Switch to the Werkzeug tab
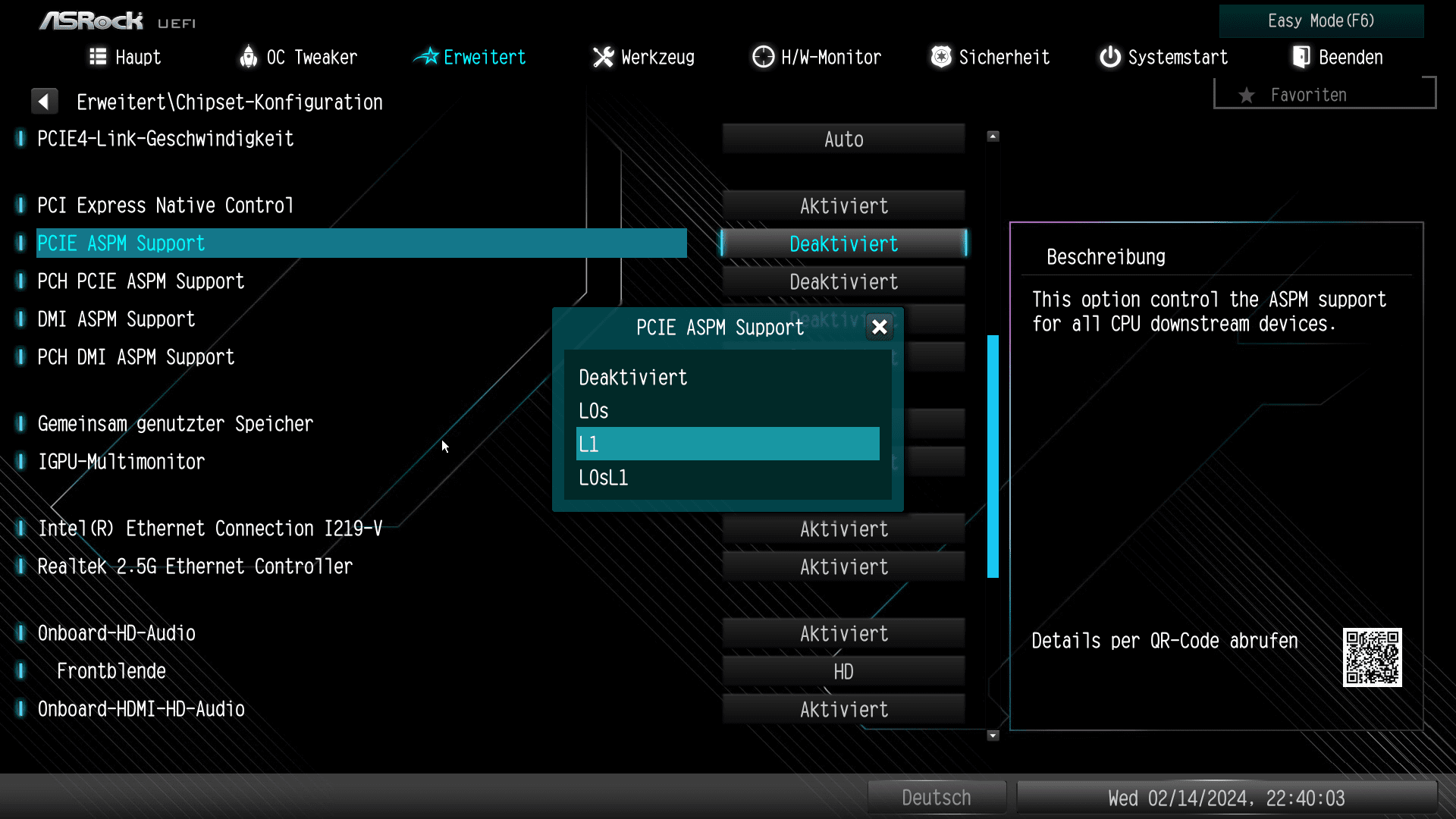 click(643, 58)
